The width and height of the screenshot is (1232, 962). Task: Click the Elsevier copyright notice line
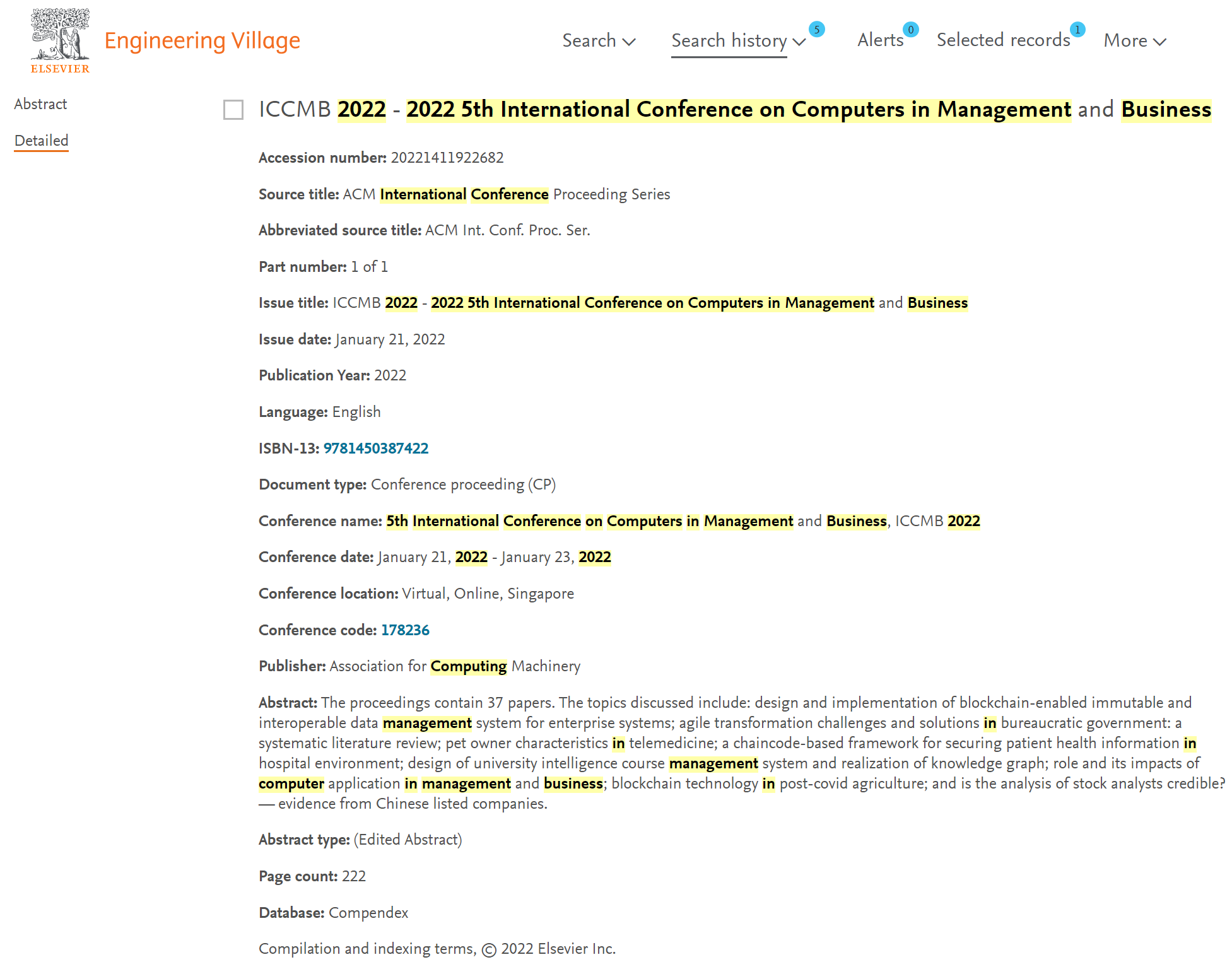click(437, 949)
